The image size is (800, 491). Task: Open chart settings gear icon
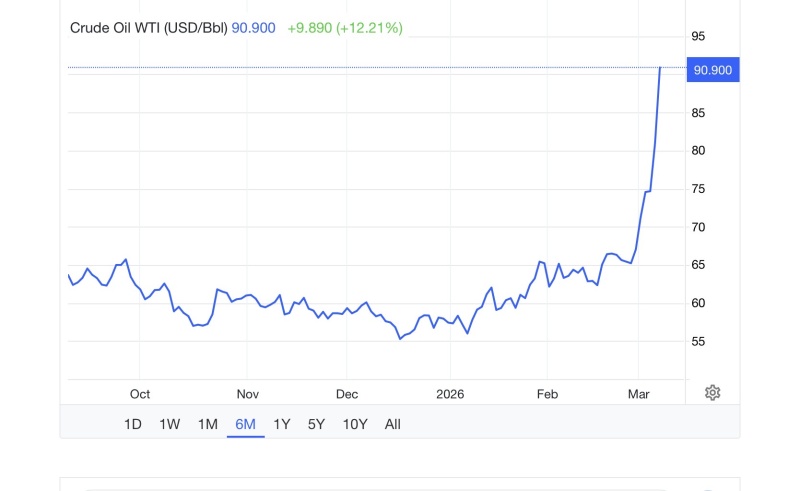coord(712,392)
